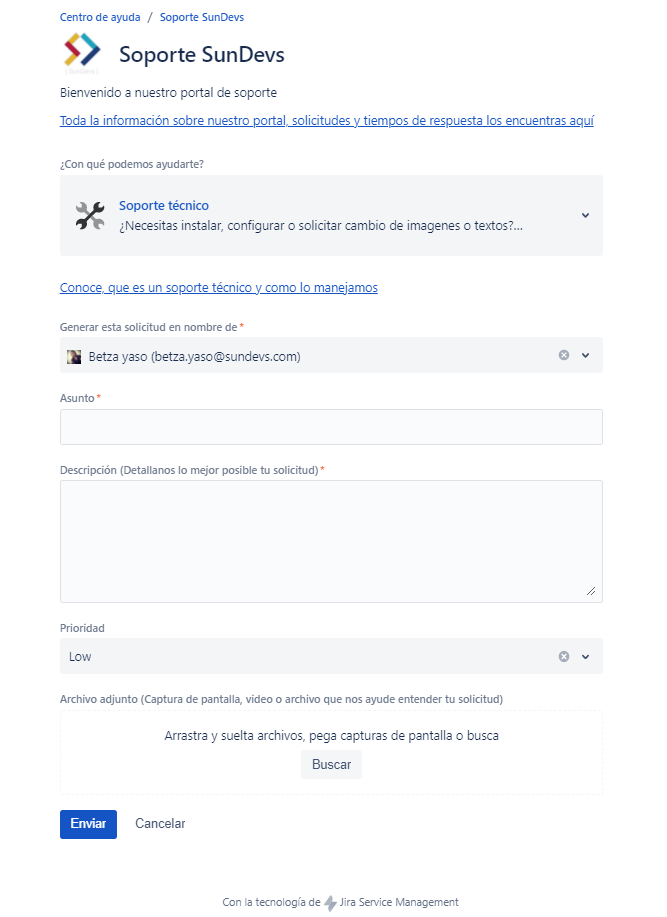Click Buscar to browse for attachments
The height and width of the screenshot is (917, 667).
(x=331, y=764)
